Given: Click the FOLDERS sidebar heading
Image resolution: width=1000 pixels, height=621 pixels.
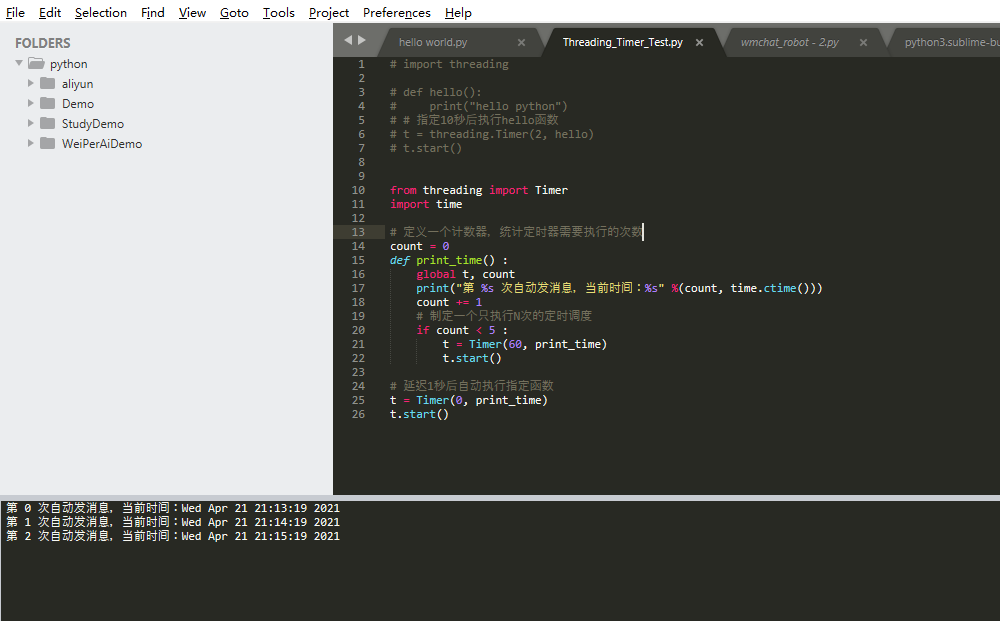Looking at the screenshot, I should (x=43, y=43).
